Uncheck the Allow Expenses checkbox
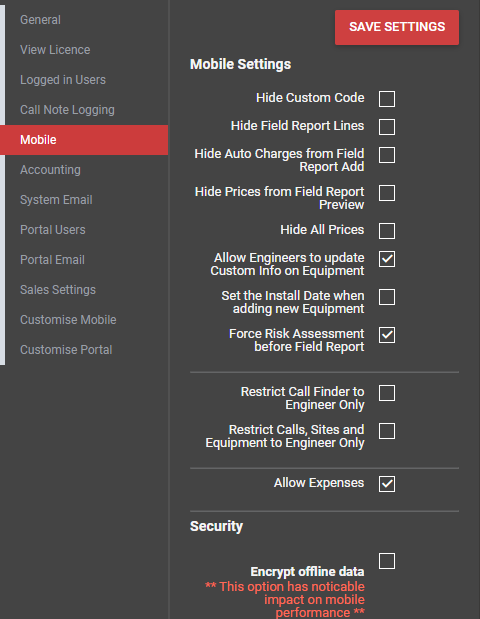The image size is (480, 619). pyautogui.click(x=387, y=484)
